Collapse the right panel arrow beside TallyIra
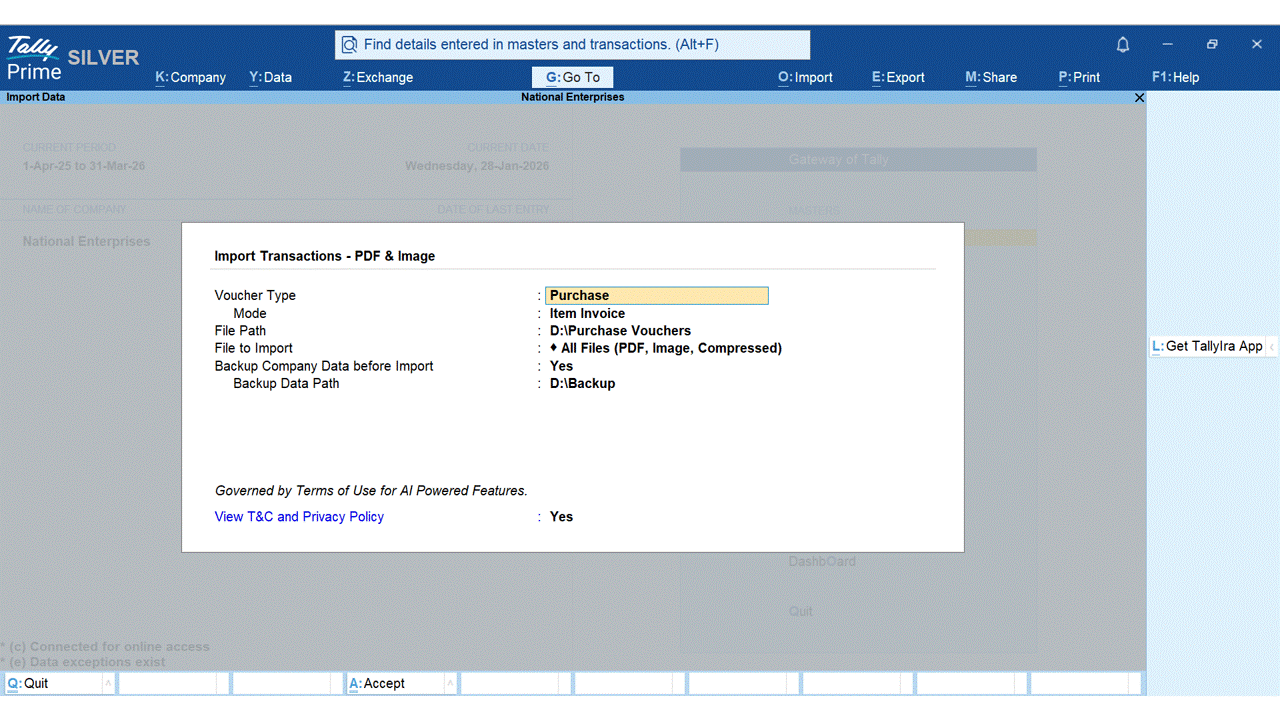Viewport: 1280px width, 720px height. click(x=1273, y=346)
